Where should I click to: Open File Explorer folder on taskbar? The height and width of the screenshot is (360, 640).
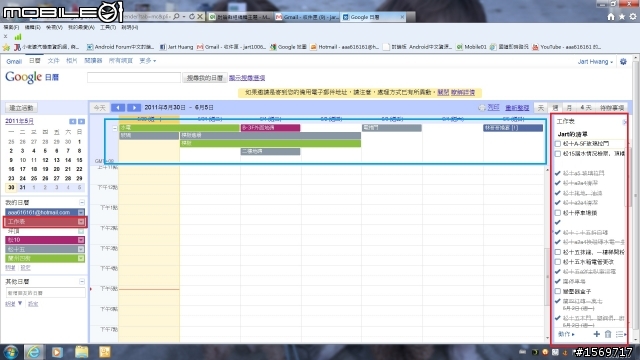pos(81,352)
